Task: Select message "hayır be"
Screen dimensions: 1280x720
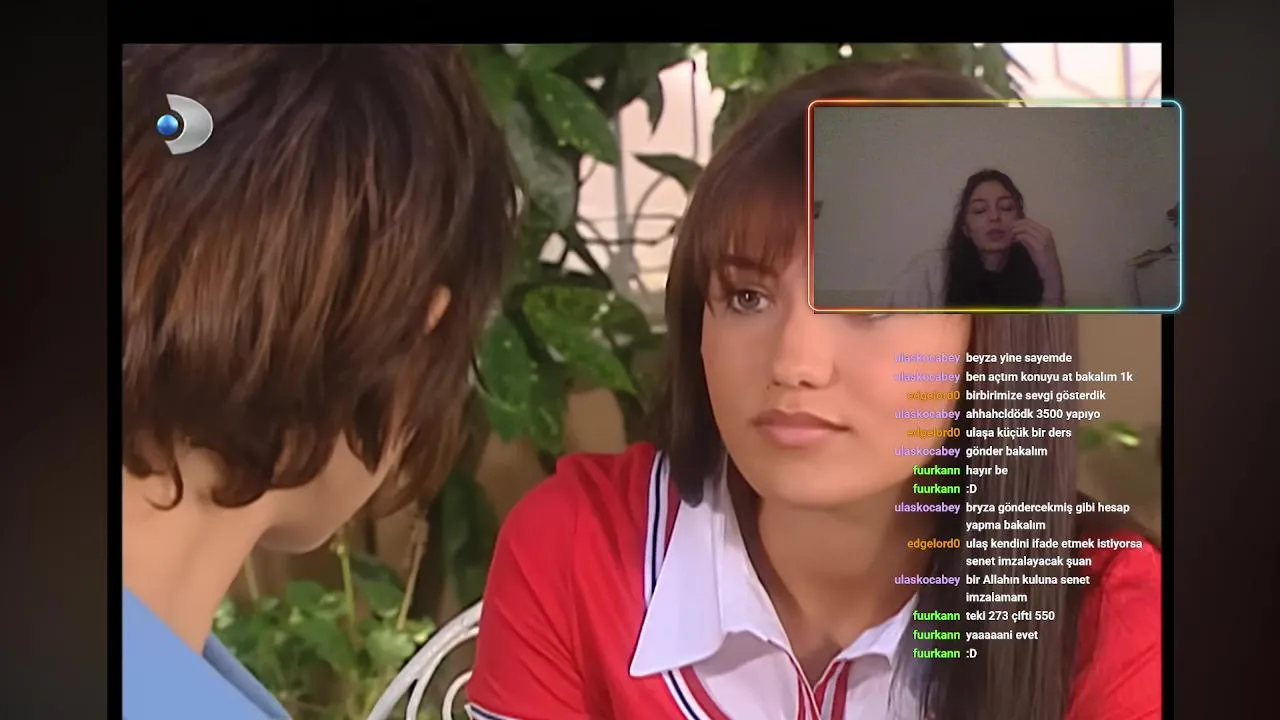Action: [986, 470]
